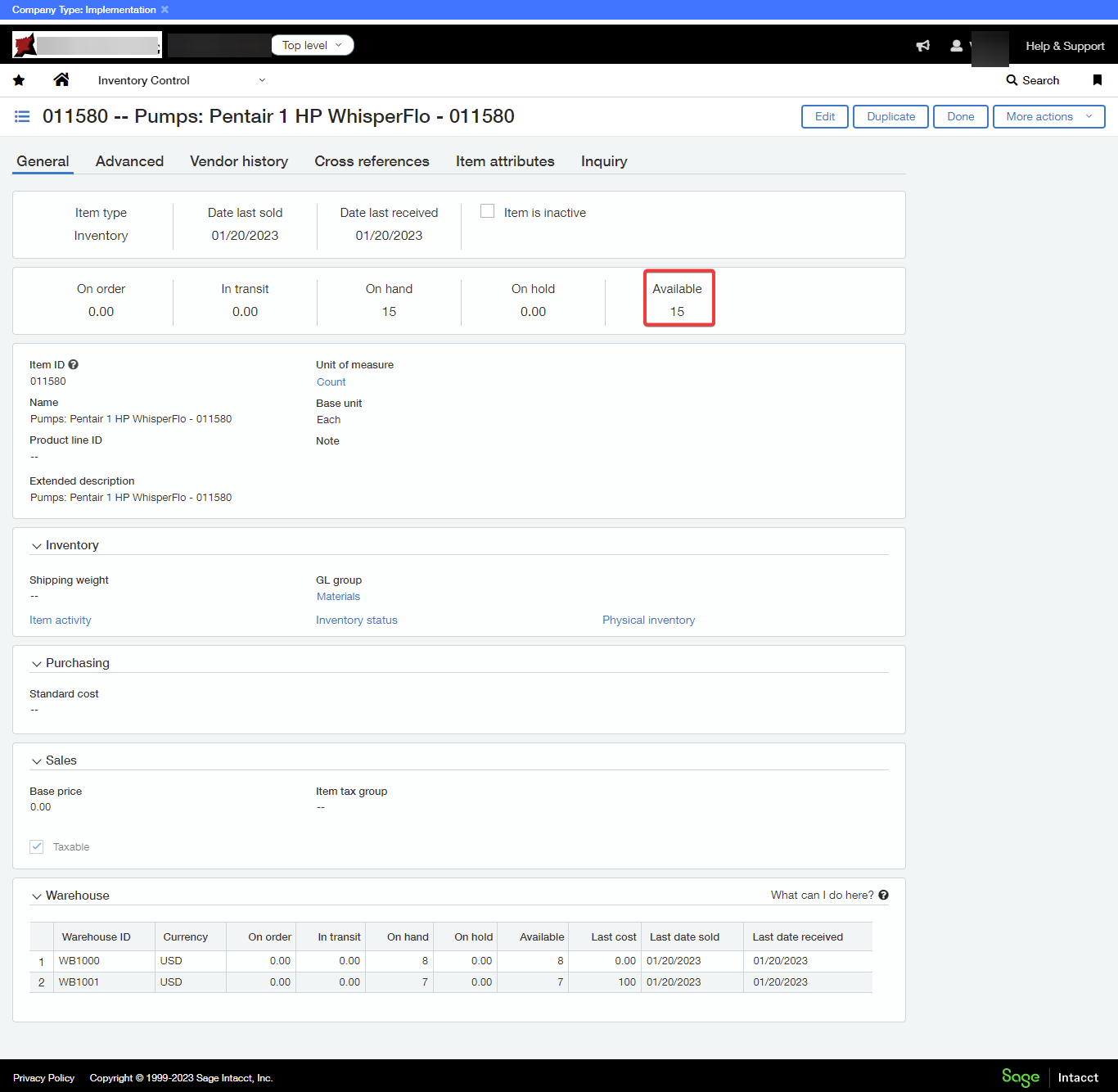Switch to the Vendor history tab
Image resolution: width=1118 pixels, height=1092 pixels.
pyautogui.click(x=239, y=161)
